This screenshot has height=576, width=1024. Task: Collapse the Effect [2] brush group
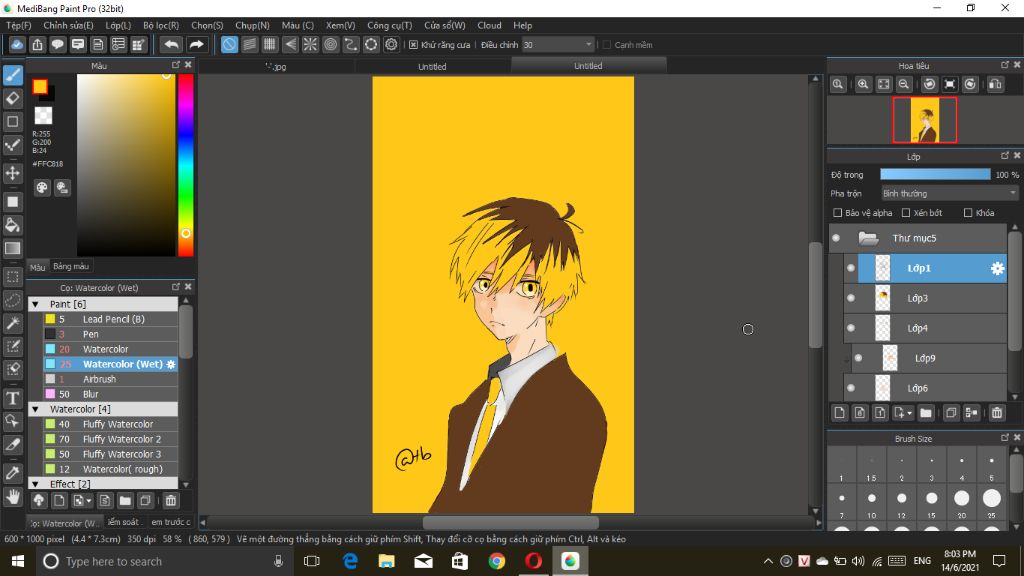coord(36,484)
